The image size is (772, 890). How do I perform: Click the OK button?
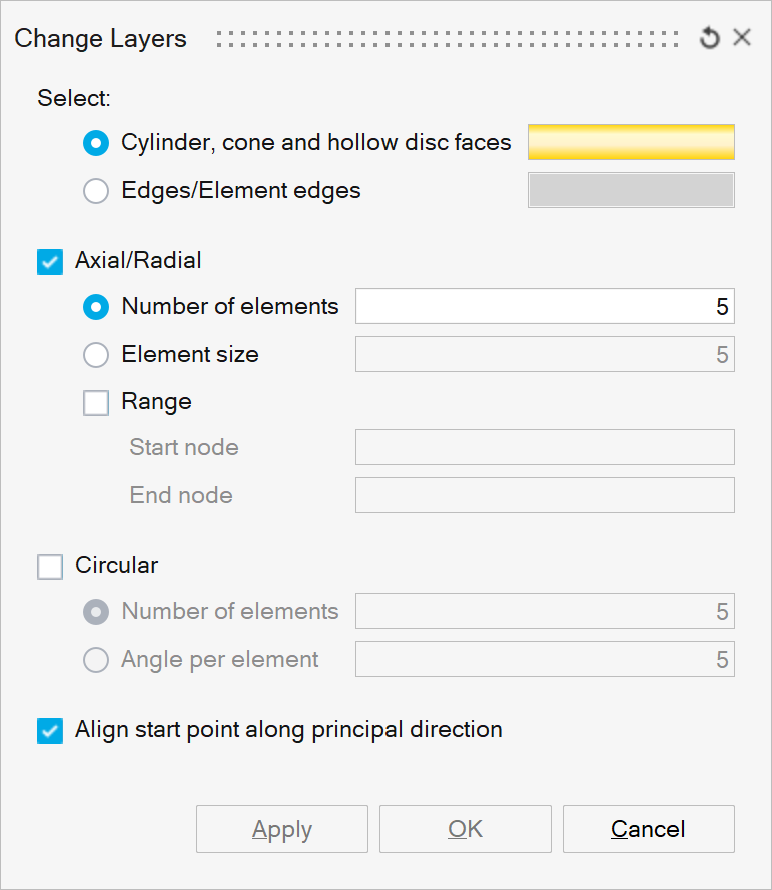click(x=465, y=829)
